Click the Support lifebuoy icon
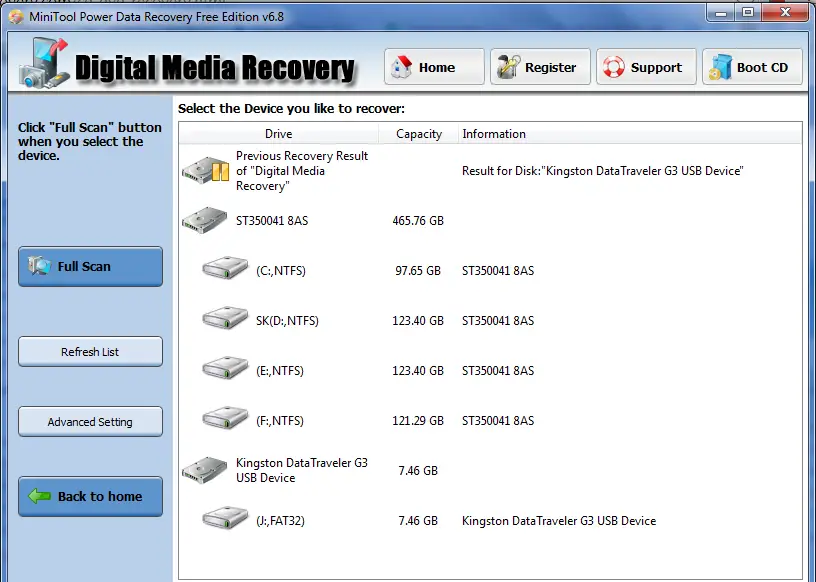 coord(614,67)
